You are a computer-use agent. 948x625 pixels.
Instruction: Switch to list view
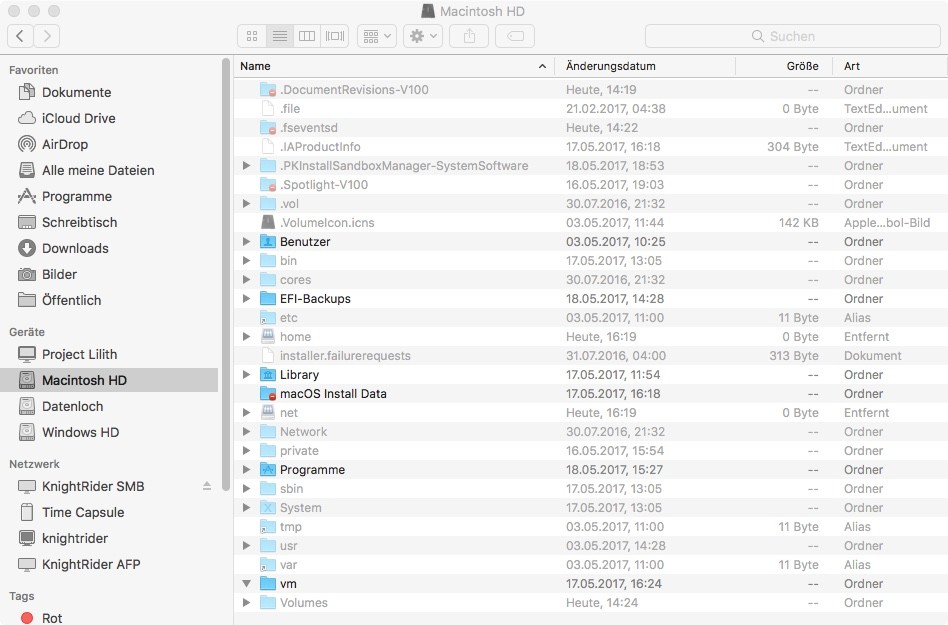click(279, 36)
